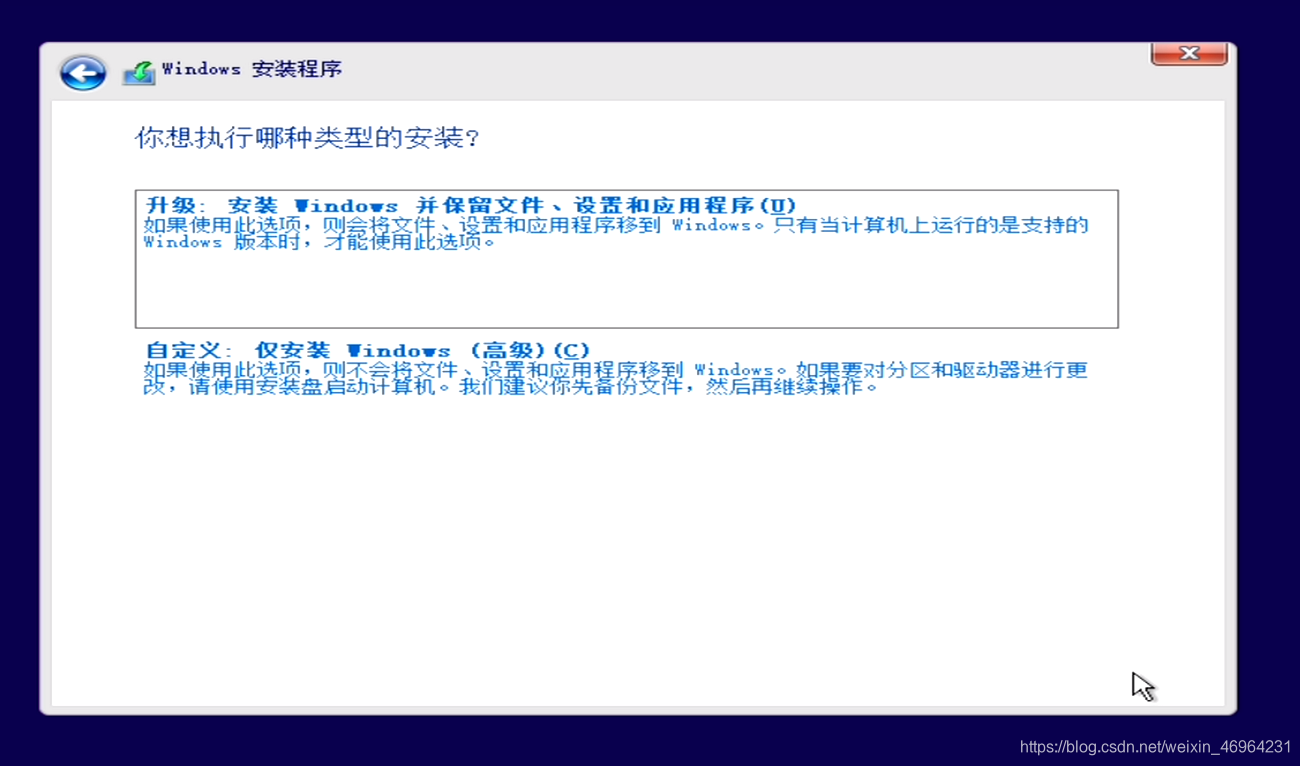The image size is (1300, 766).
Task: Click the custom description starting with 如果使用此选项,则不会将文件
Action: (x=615, y=378)
